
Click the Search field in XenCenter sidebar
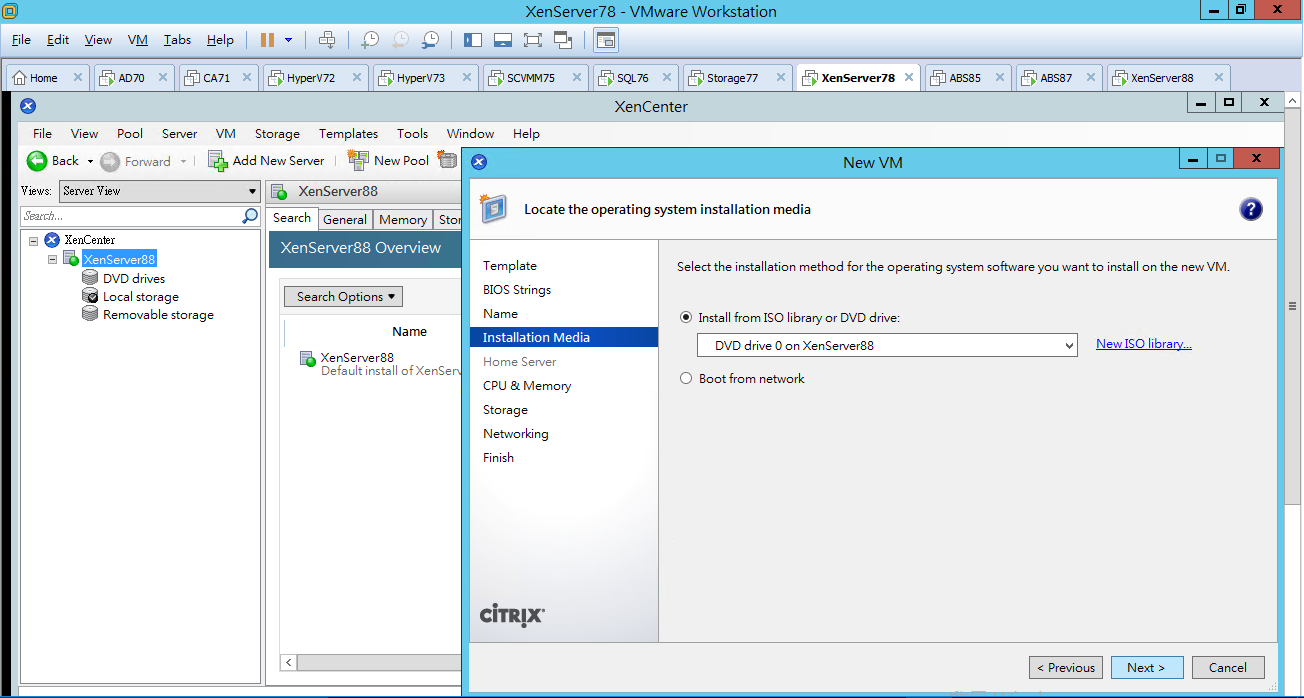(131, 216)
